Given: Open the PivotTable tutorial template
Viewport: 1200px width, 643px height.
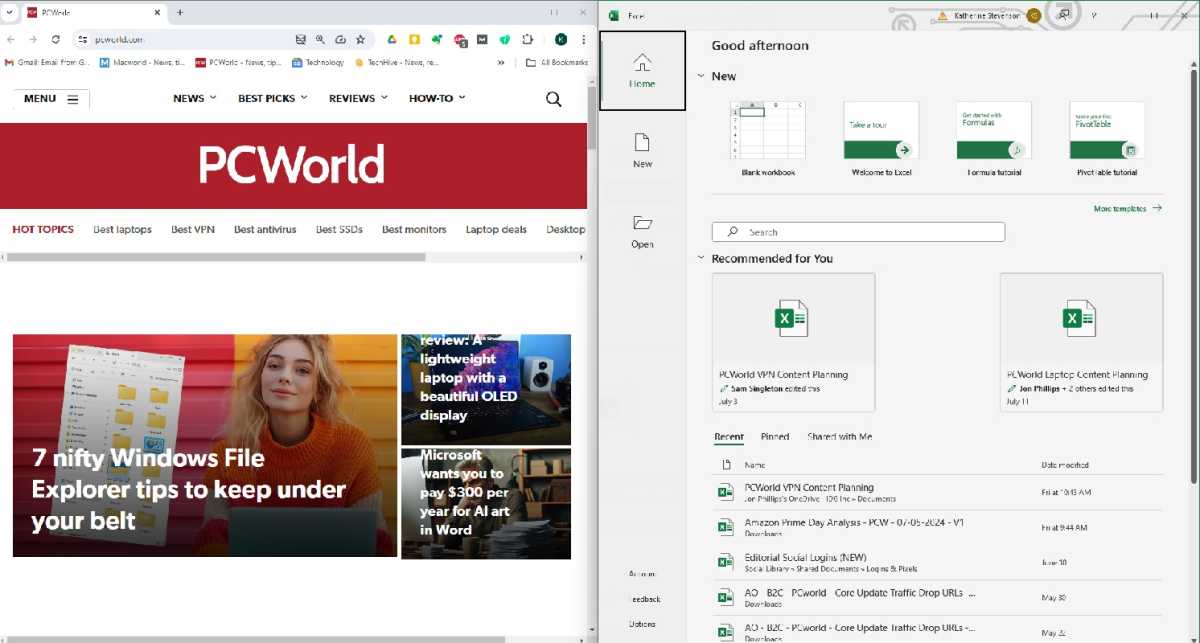Looking at the screenshot, I should tap(1107, 139).
